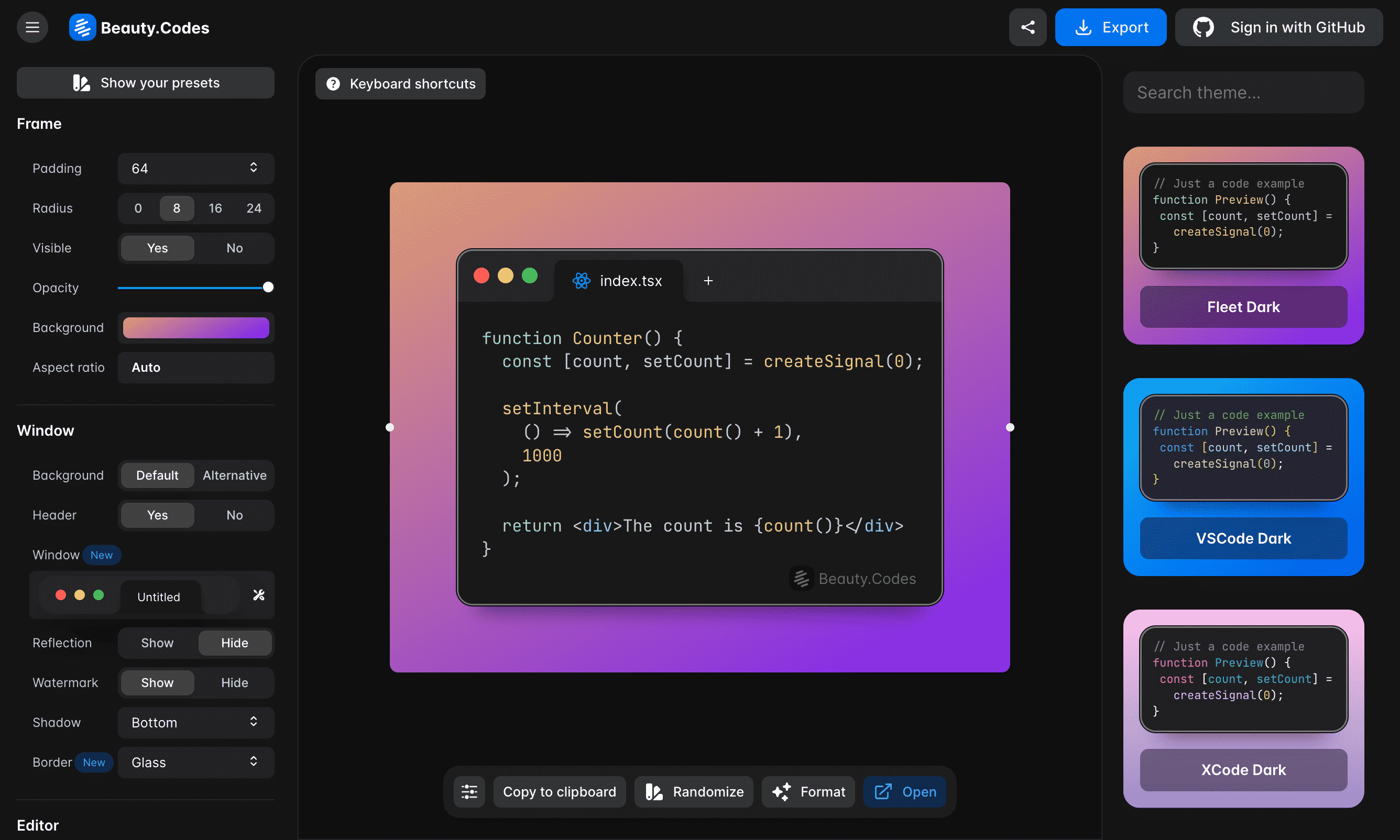Click the Format button
The width and height of the screenshot is (1400, 840).
pos(807,792)
